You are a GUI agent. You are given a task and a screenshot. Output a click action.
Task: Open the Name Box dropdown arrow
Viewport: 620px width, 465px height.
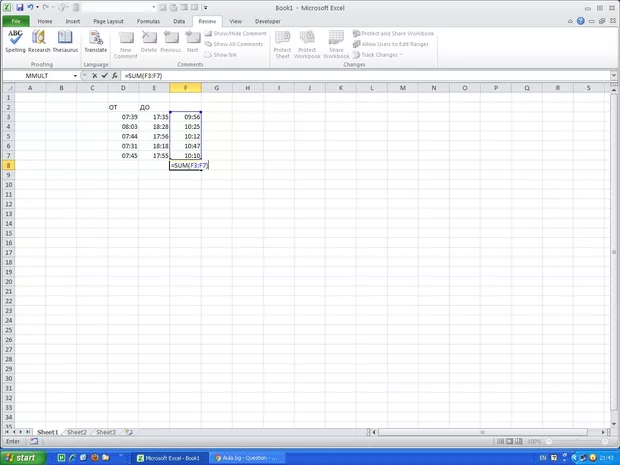75,76
